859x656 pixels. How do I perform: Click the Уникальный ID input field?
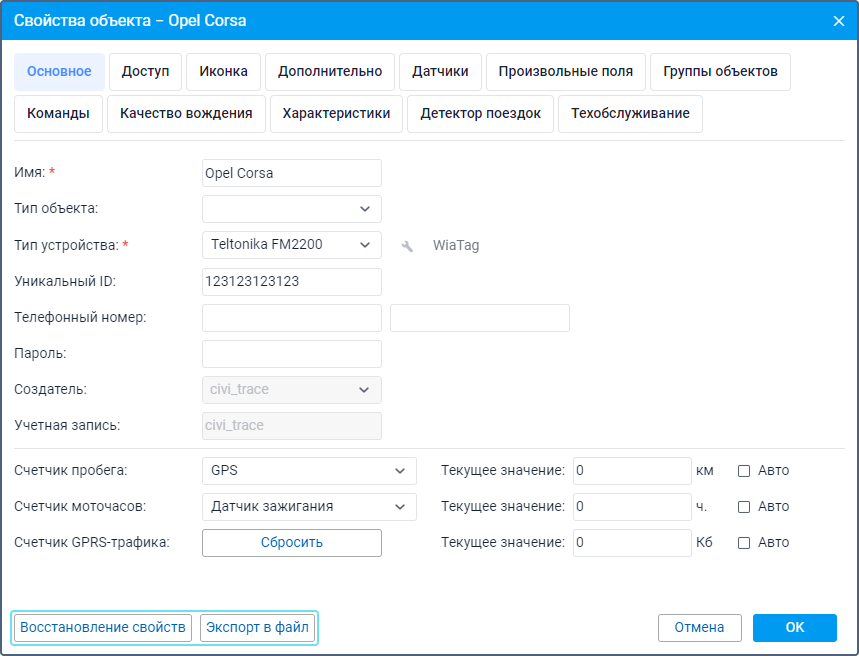click(292, 282)
